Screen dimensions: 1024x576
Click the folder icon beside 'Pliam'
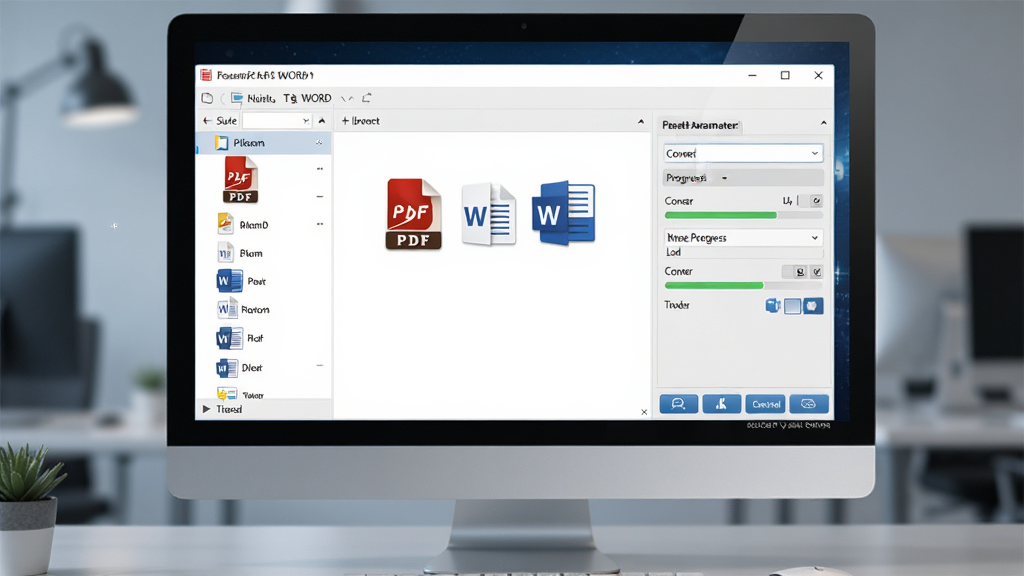click(221, 143)
